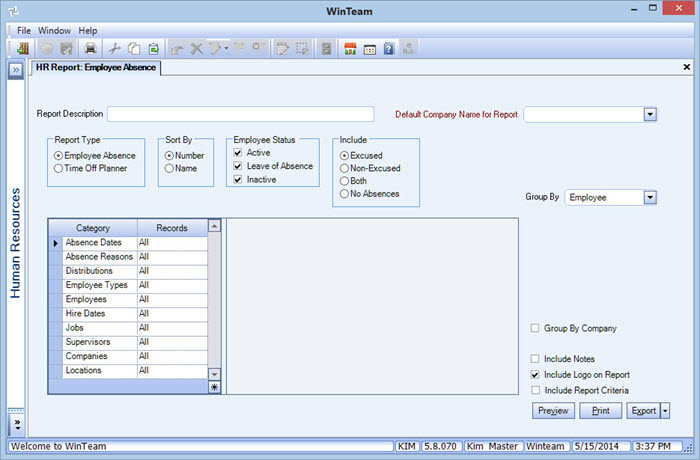Click the file cabinet icon in toolbar

pos(326,49)
